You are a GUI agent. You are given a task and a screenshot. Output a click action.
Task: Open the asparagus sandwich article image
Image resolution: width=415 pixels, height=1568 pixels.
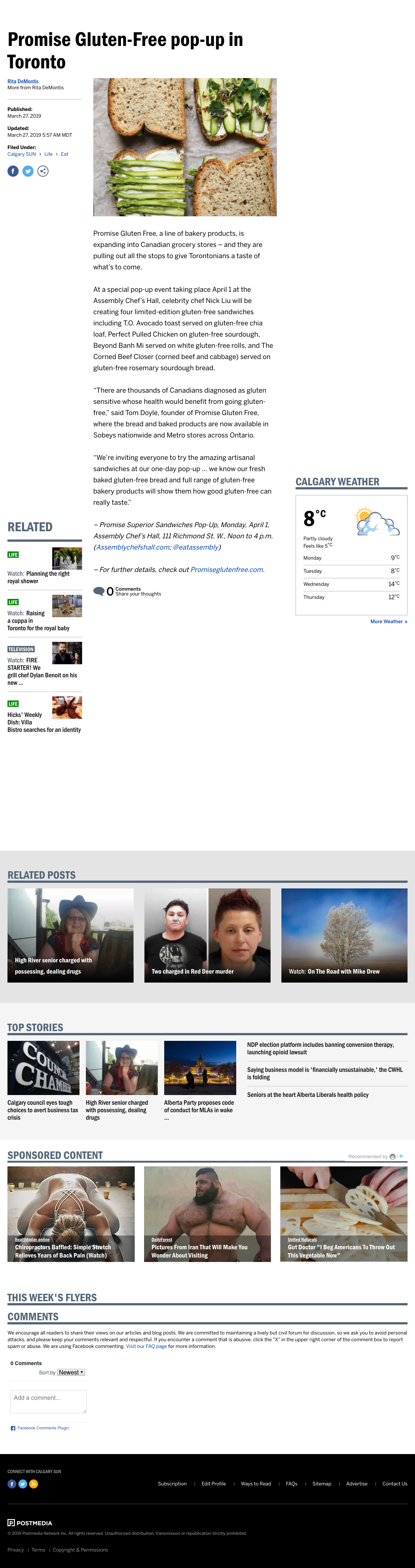[x=185, y=147]
